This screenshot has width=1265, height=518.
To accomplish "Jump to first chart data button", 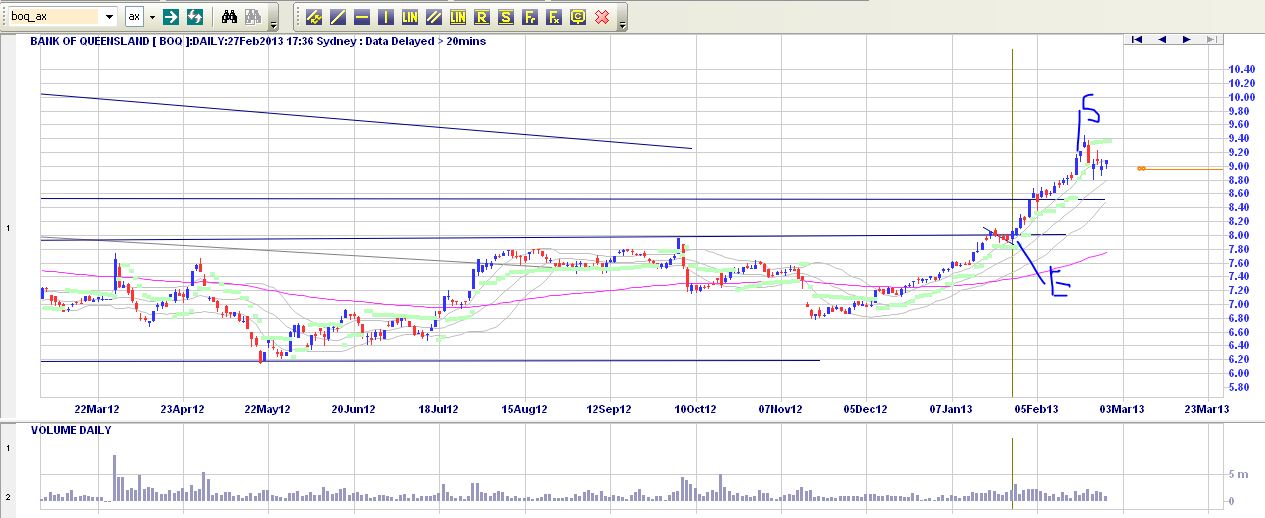I will [x=1138, y=39].
